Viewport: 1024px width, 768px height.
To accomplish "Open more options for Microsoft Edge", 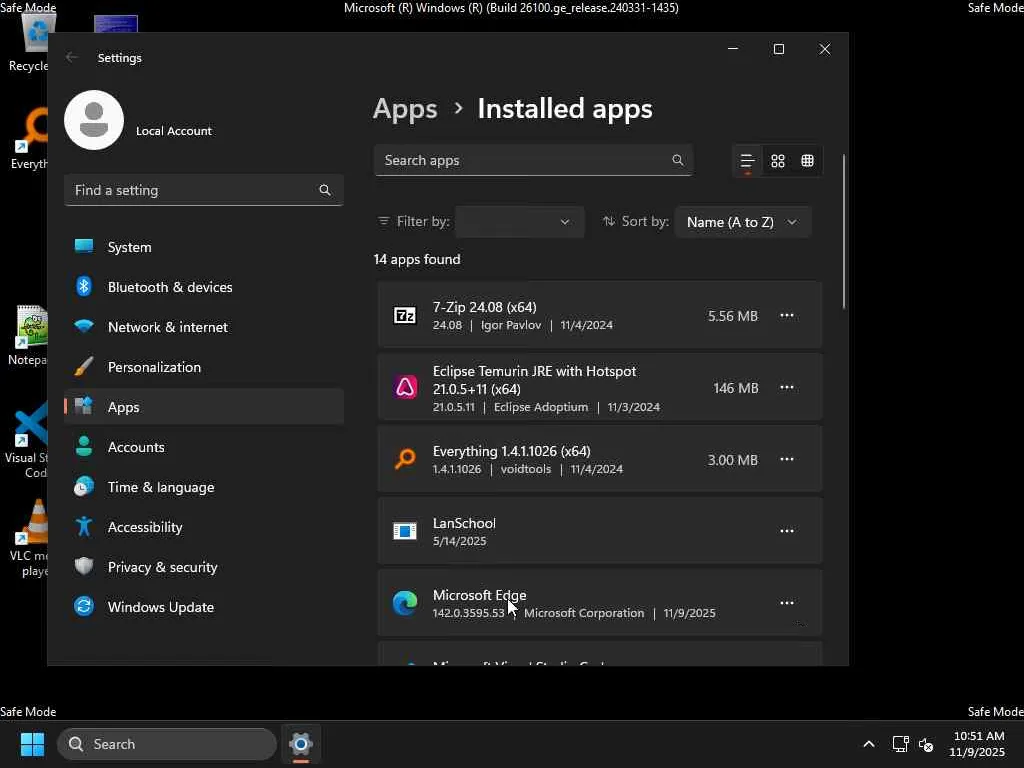I will point(787,603).
